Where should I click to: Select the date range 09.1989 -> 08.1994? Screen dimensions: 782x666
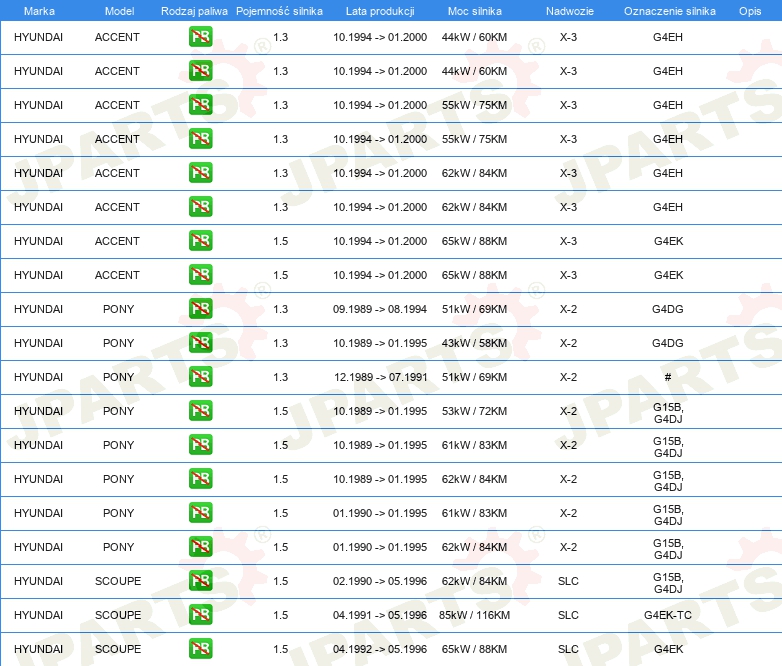click(x=380, y=309)
